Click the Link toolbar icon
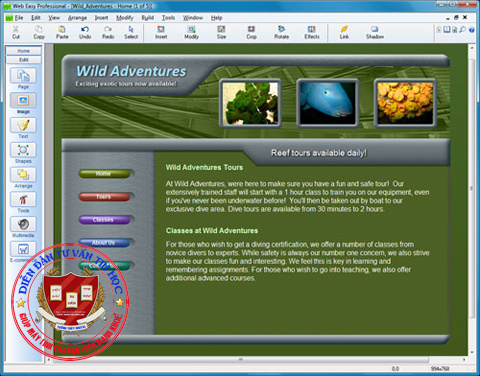 (x=344, y=32)
